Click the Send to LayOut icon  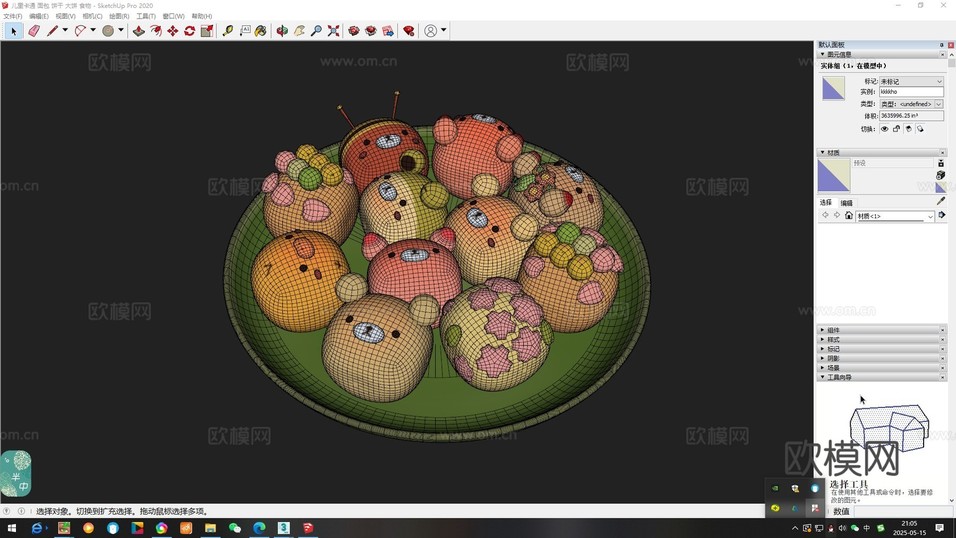tap(388, 30)
